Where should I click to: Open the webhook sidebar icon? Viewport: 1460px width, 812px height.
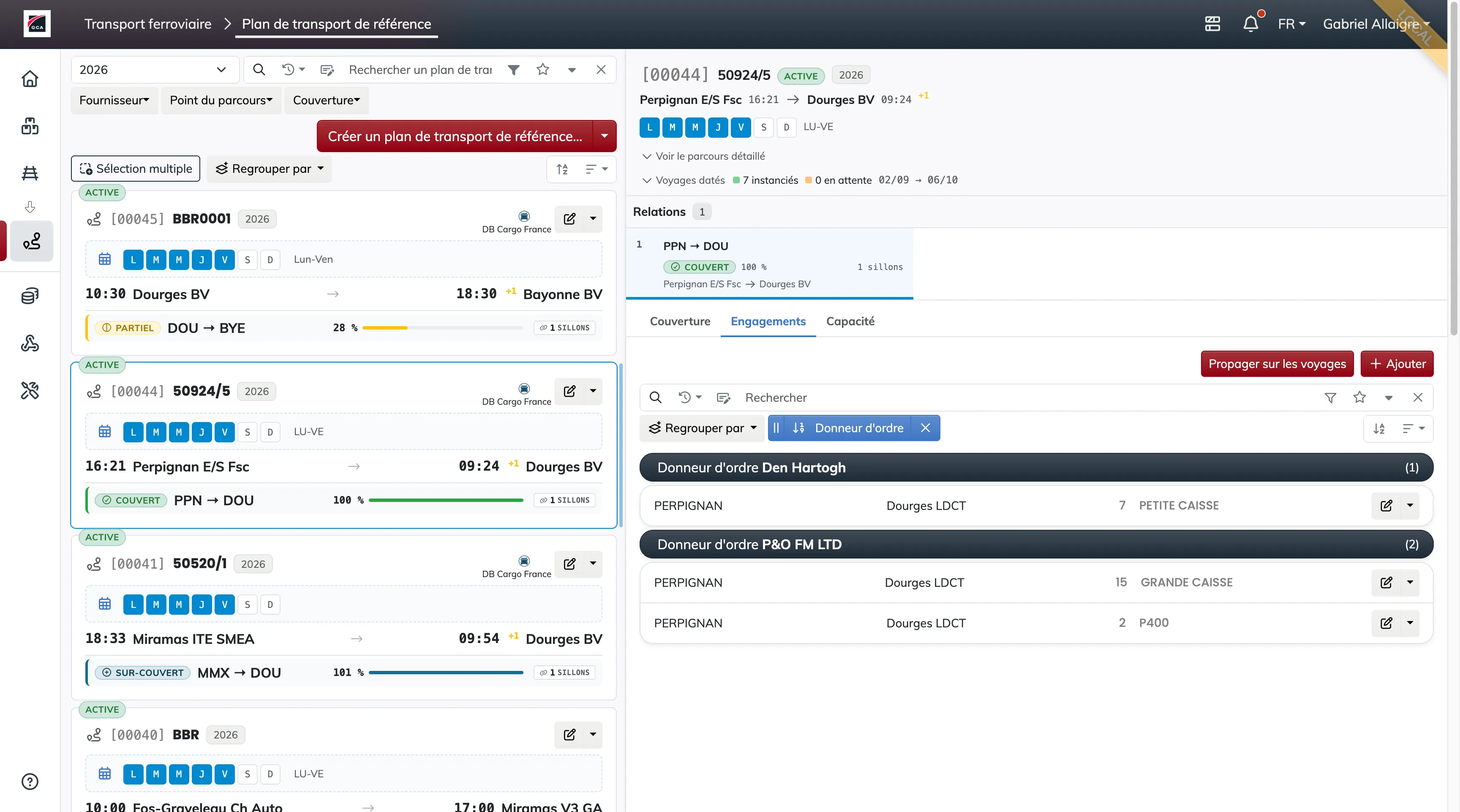click(x=30, y=343)
